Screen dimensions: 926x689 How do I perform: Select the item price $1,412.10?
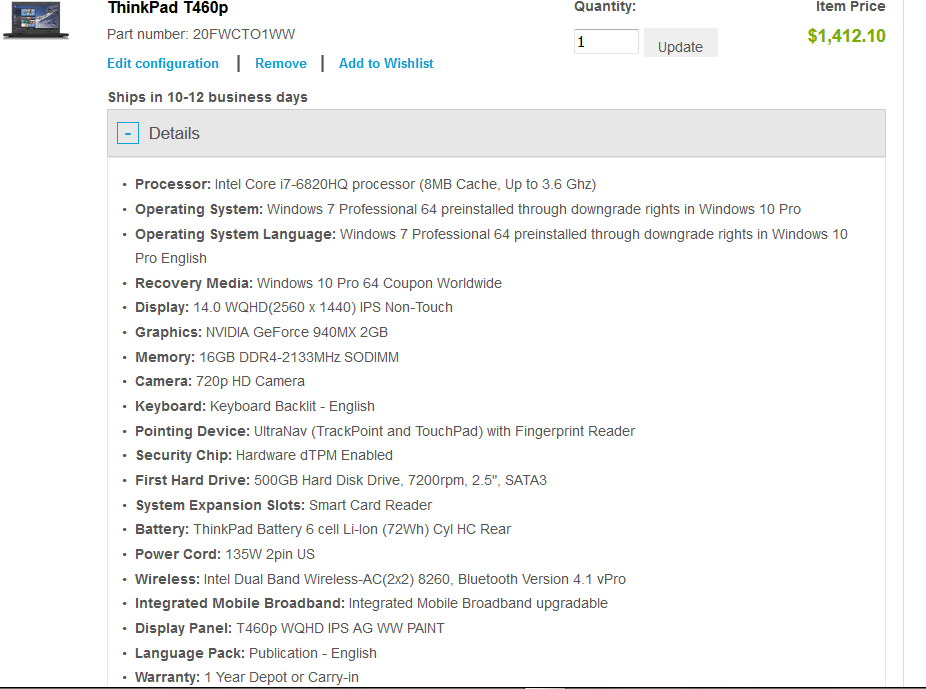pos(846,36)
